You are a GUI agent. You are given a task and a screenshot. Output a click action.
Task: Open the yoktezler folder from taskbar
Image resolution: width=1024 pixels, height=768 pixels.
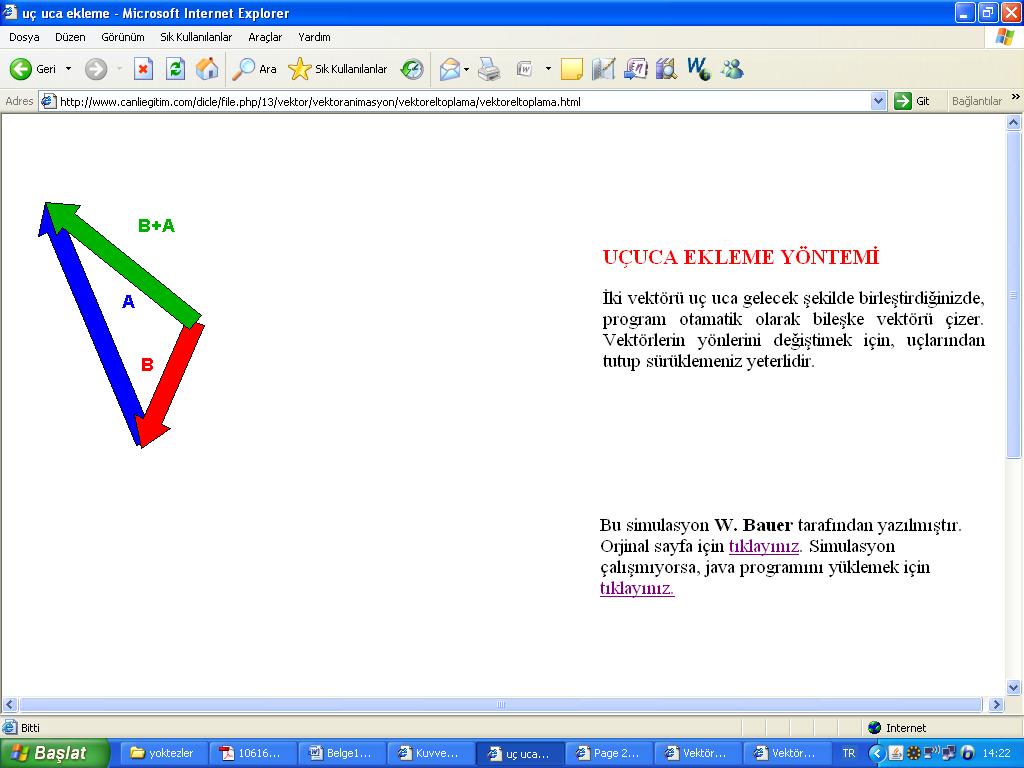[162, 753]
